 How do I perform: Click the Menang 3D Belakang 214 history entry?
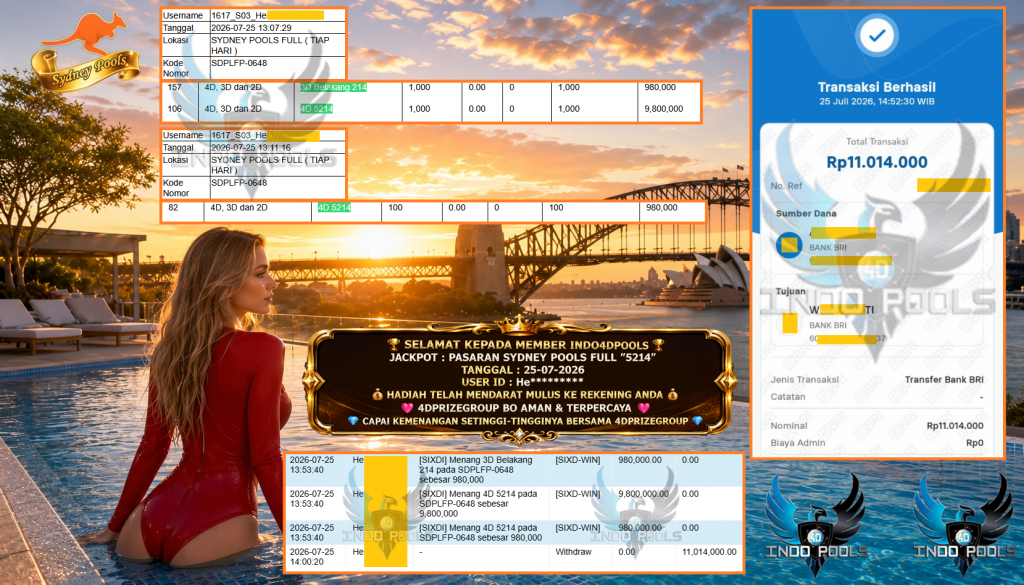coord(477,470)
